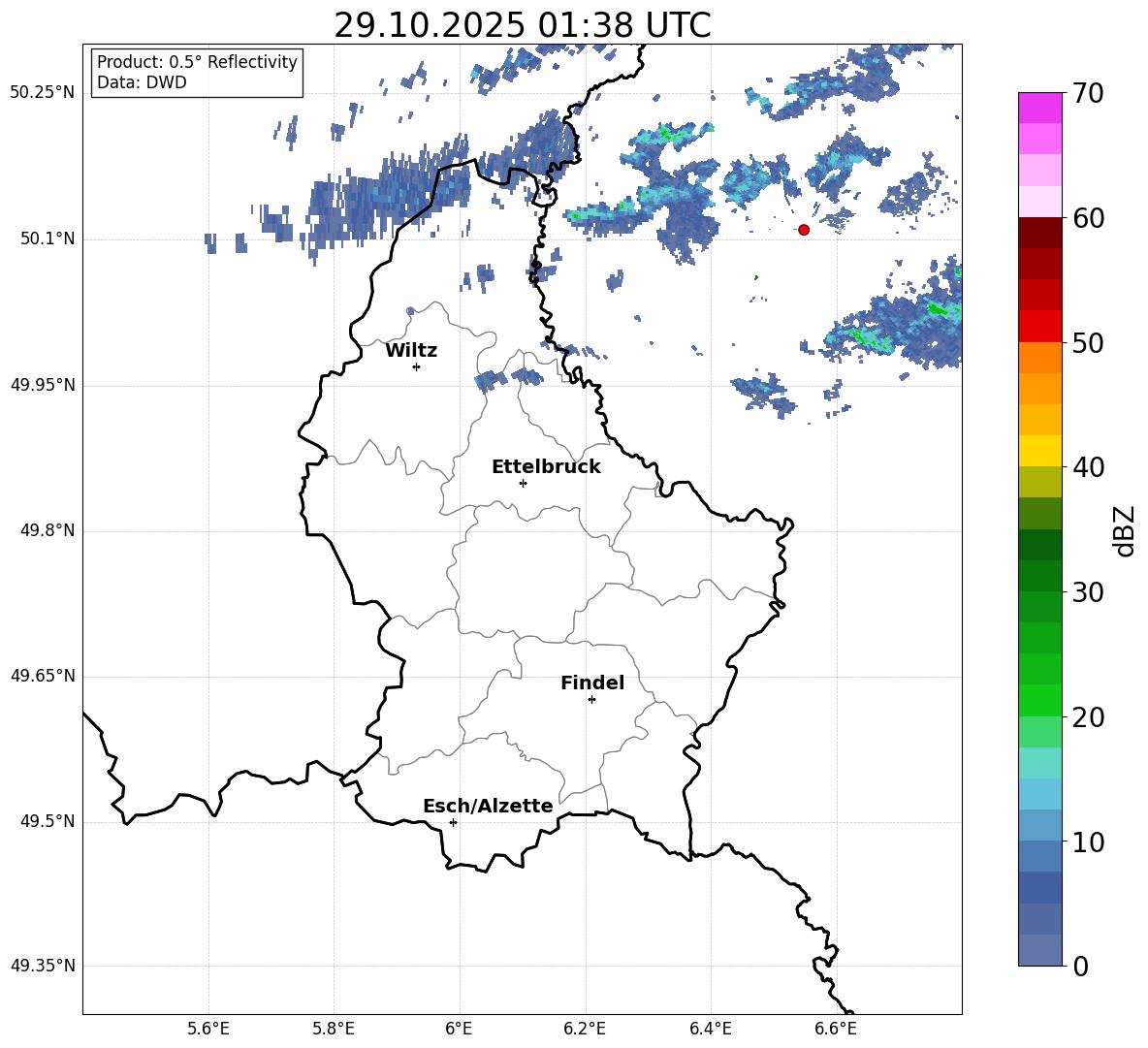Click the Ettelbruck station cross marker
The height and width of the screenshot is (1048, 1148).
[523, 483]
